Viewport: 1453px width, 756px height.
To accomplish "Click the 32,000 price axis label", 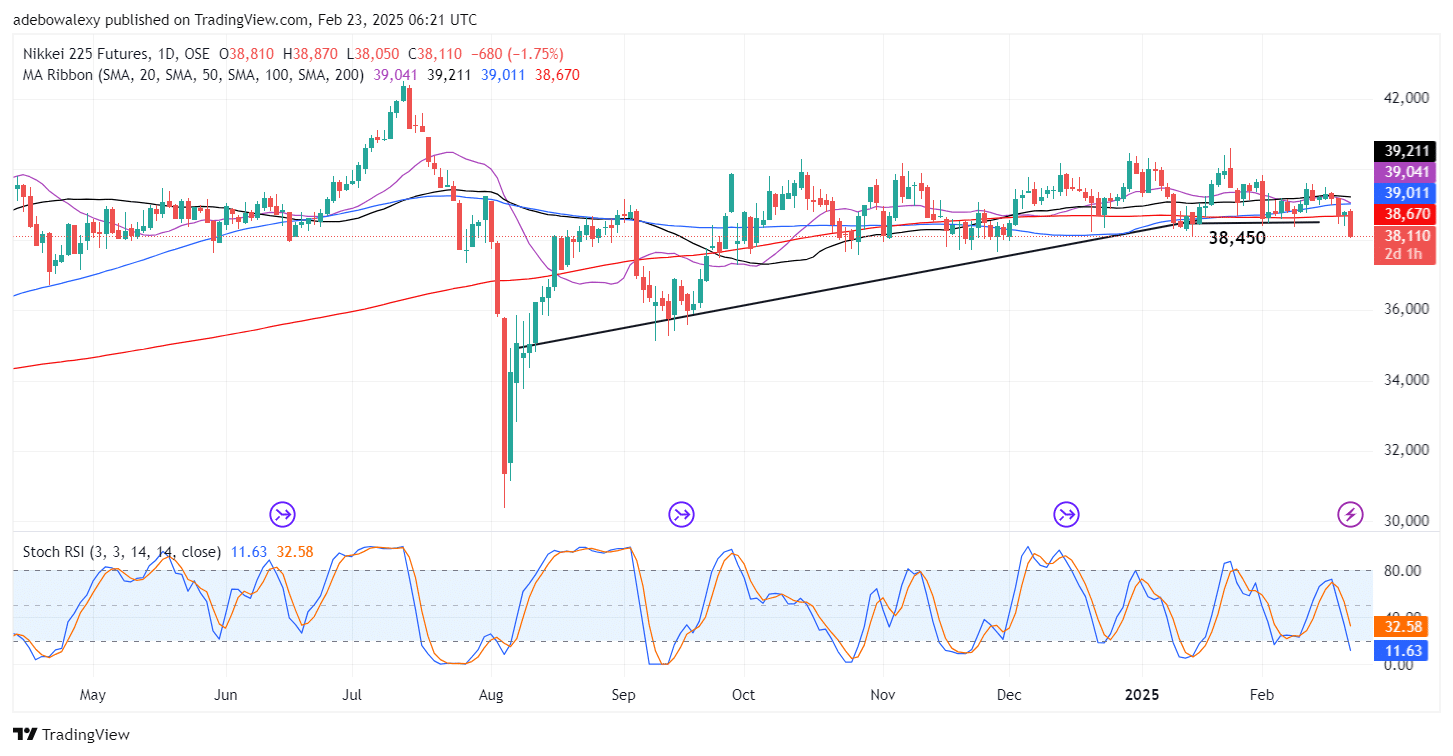I will coord(1405,450).
